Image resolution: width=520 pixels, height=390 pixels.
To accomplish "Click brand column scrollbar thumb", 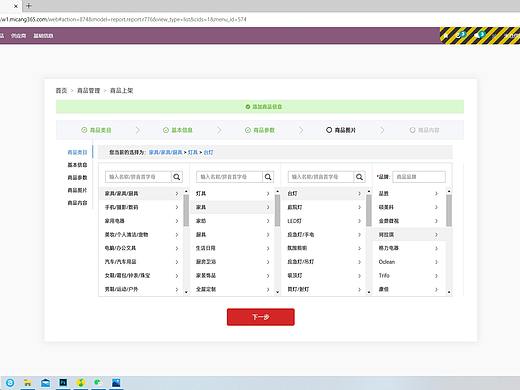I will [449, 210].
